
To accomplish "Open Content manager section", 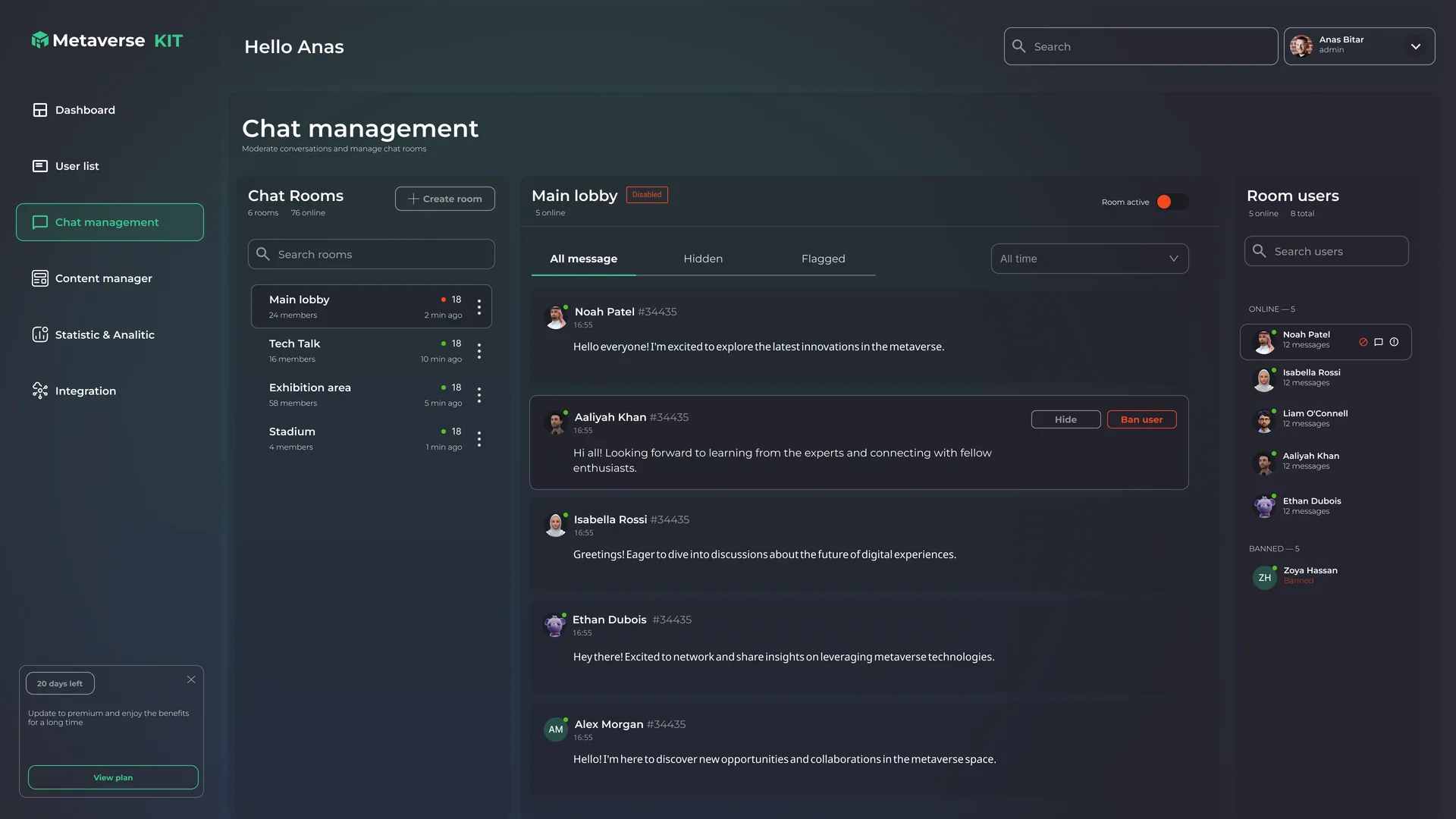I will coord(92,278).
